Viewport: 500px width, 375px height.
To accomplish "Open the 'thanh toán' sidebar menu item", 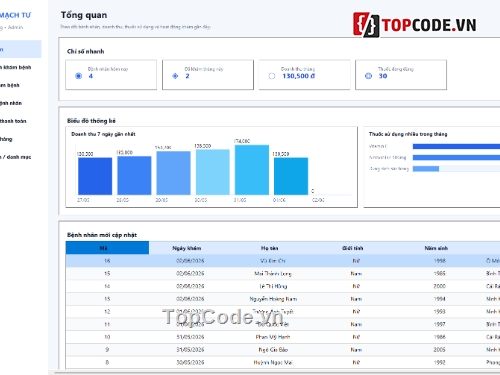I will click(13, 121).
